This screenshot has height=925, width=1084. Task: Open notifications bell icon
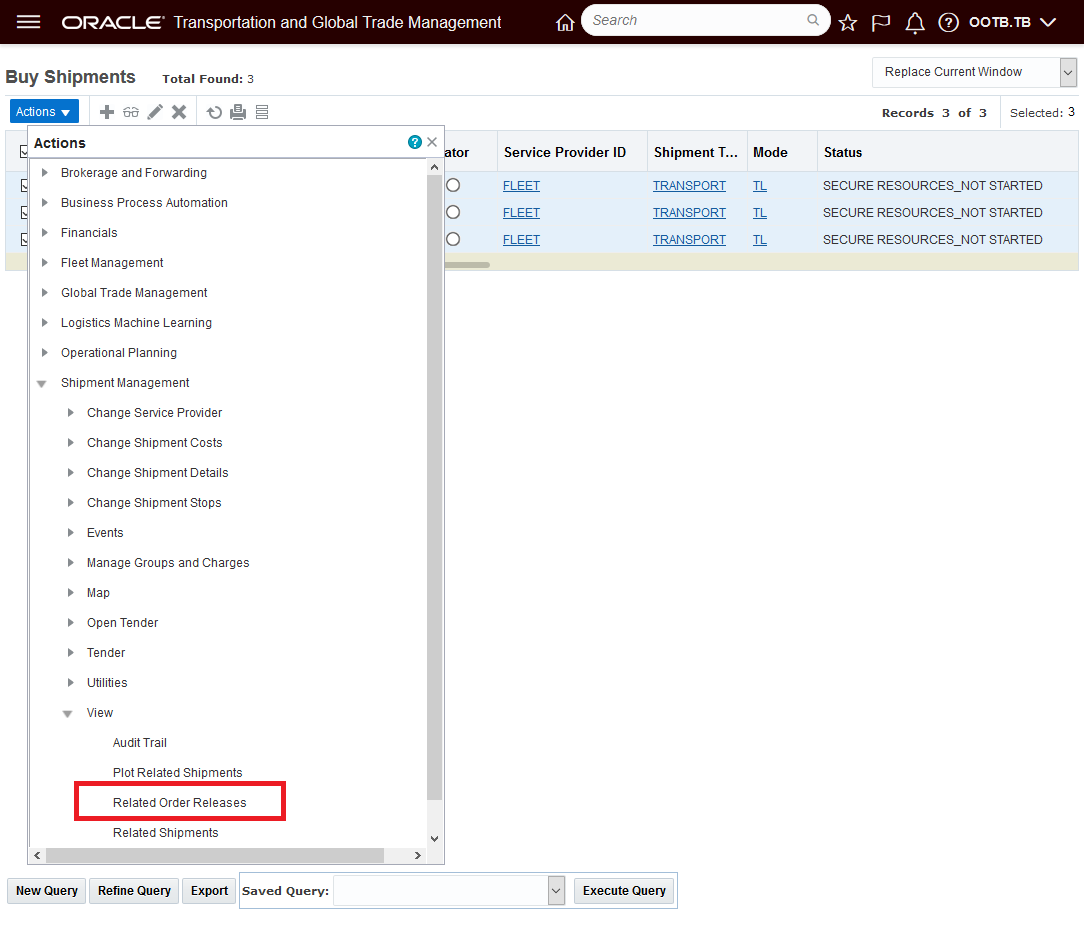click(915, 23)
